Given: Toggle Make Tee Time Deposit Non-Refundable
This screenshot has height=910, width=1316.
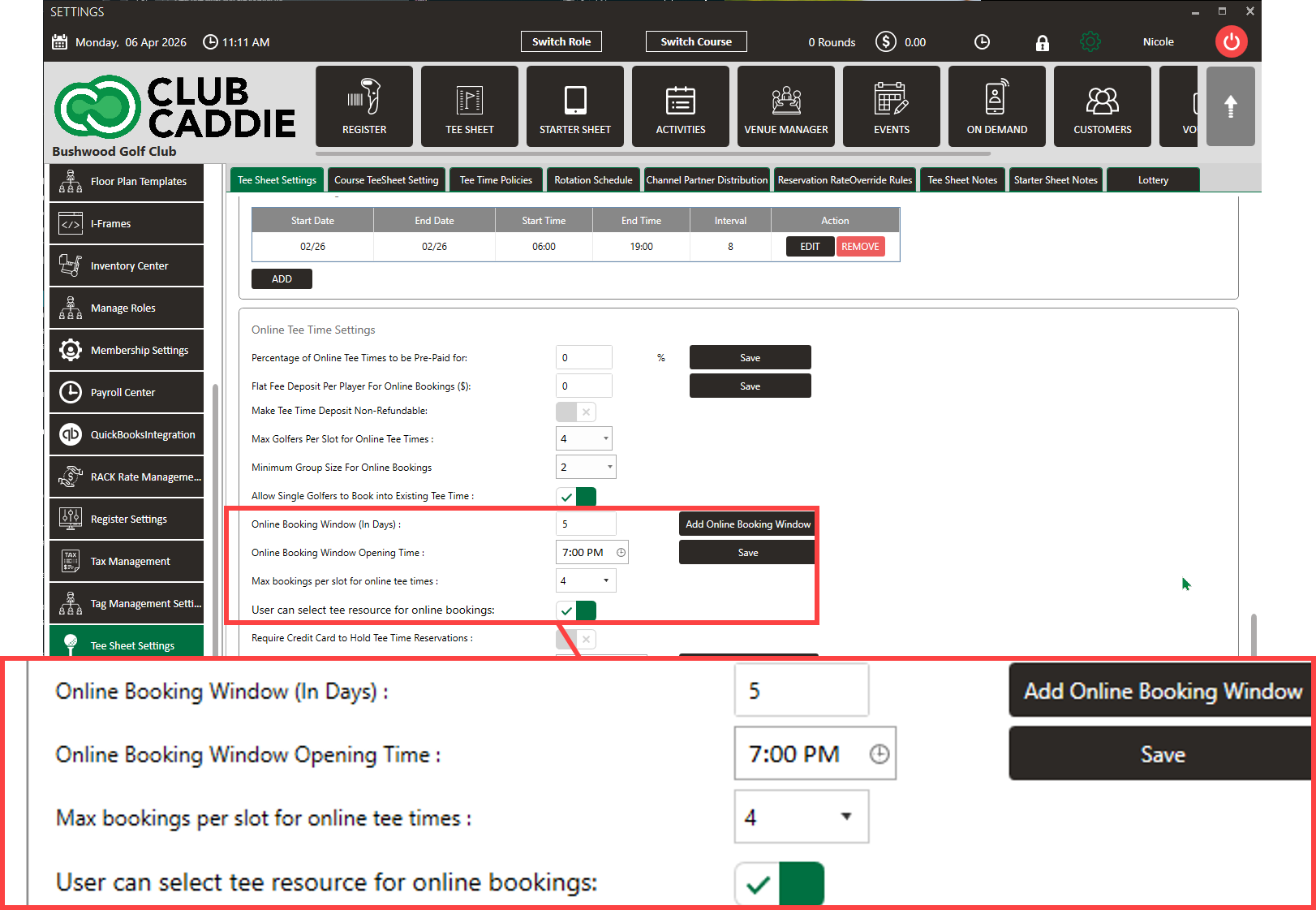Looking at the screenshot, I should pos(576,412).
